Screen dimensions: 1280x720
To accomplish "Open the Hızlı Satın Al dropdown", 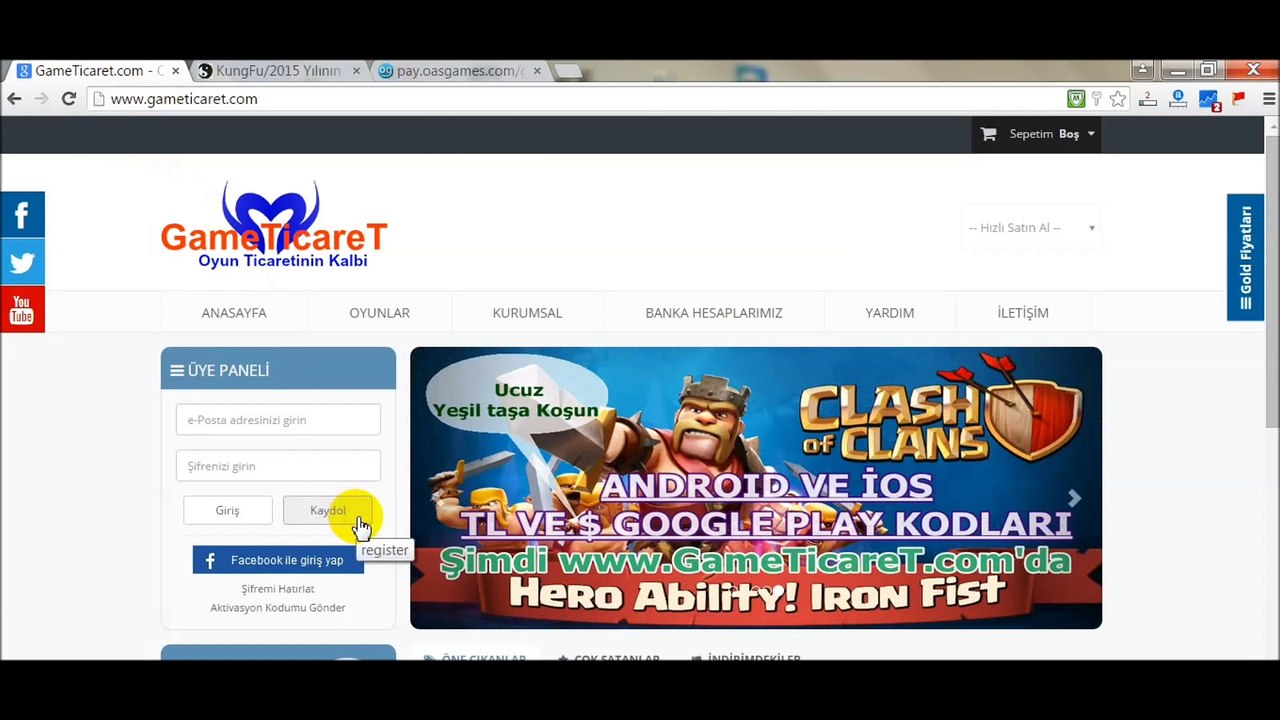I will pyautogui.click(x=1031, y=228).
